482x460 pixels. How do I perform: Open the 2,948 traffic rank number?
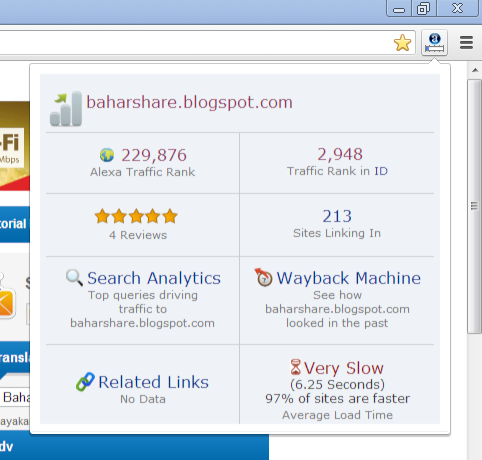[340, 154]
